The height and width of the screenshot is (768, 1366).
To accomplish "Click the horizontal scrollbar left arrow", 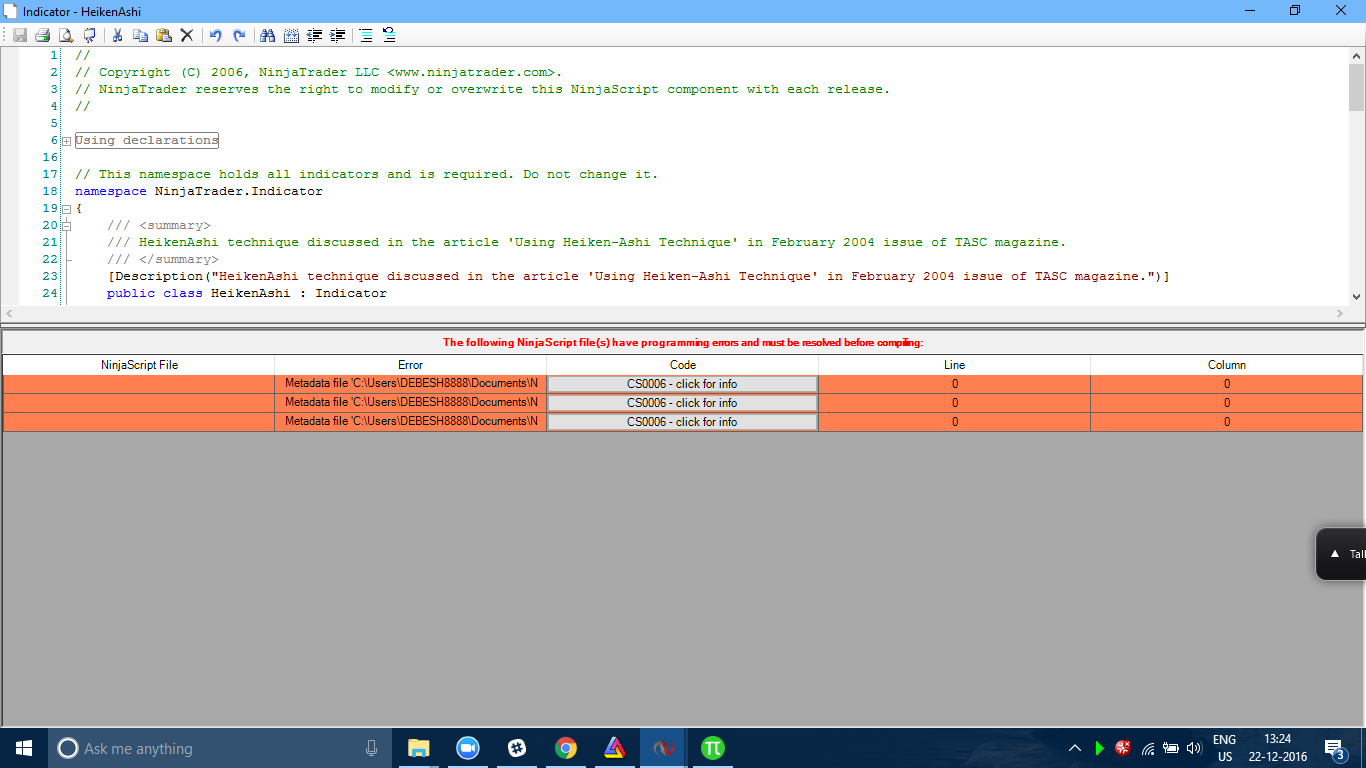I will [11, 313].
